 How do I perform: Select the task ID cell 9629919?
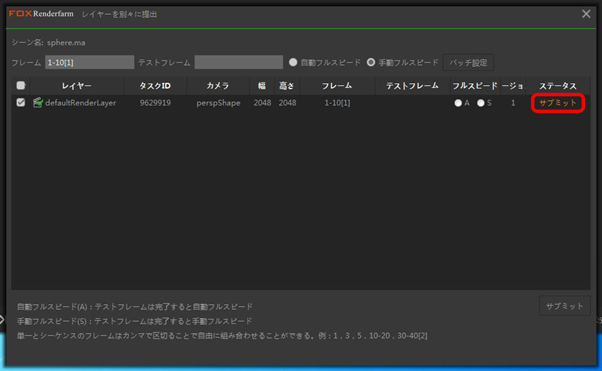(155, 103)
